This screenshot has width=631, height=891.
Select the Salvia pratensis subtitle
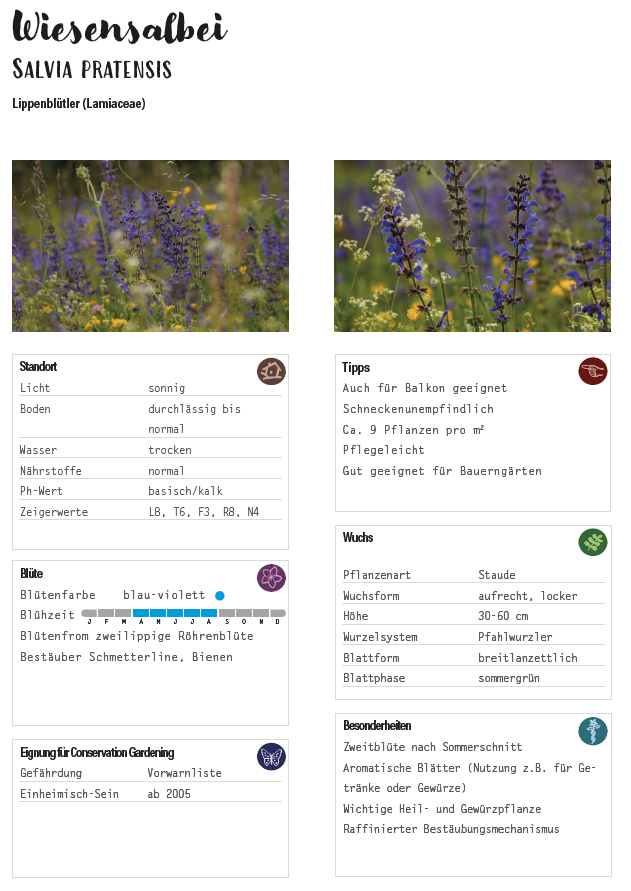(92, 69)
